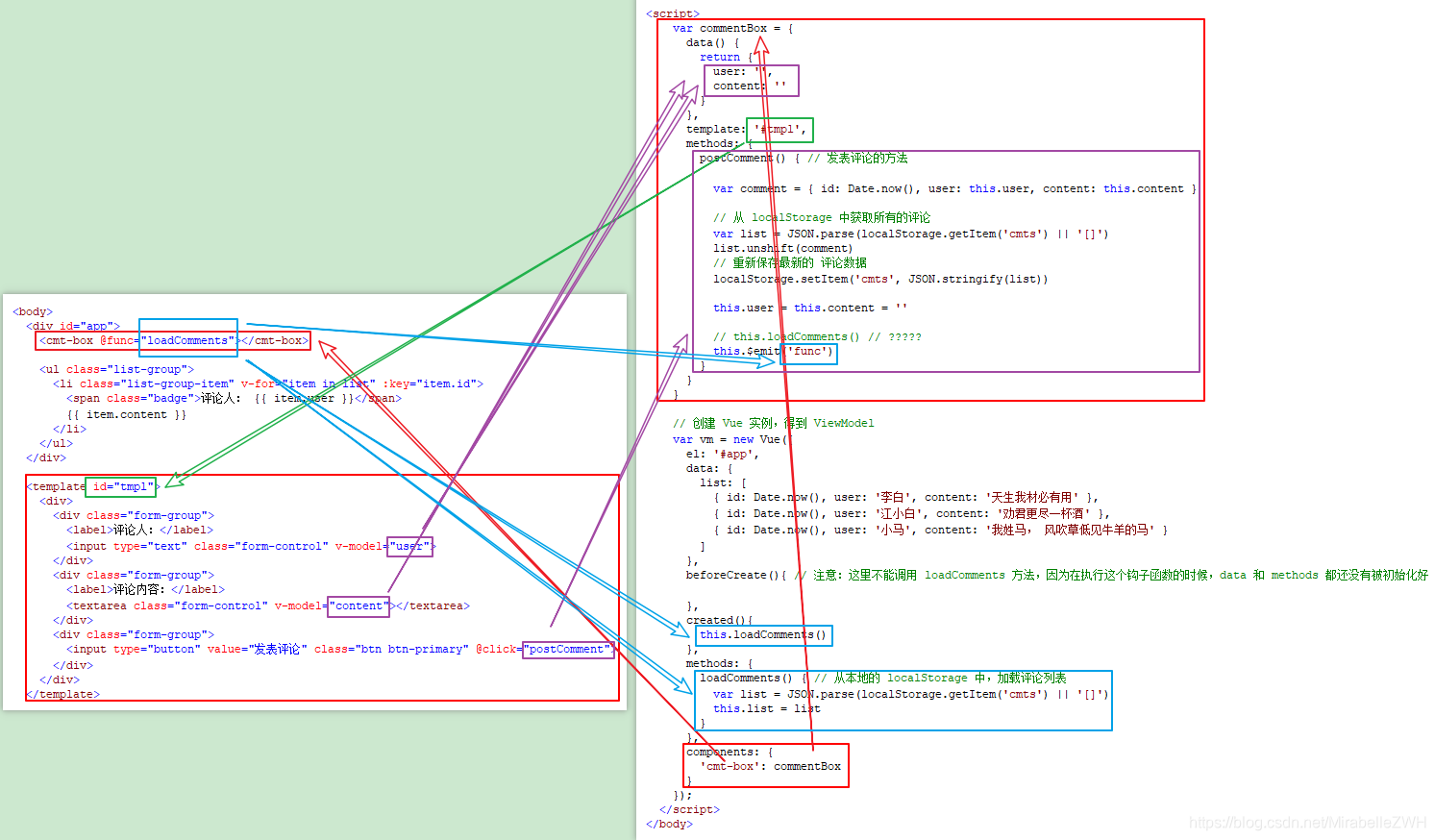
Task: Click the user: '' property line
Action: click(x=742, y=71)
